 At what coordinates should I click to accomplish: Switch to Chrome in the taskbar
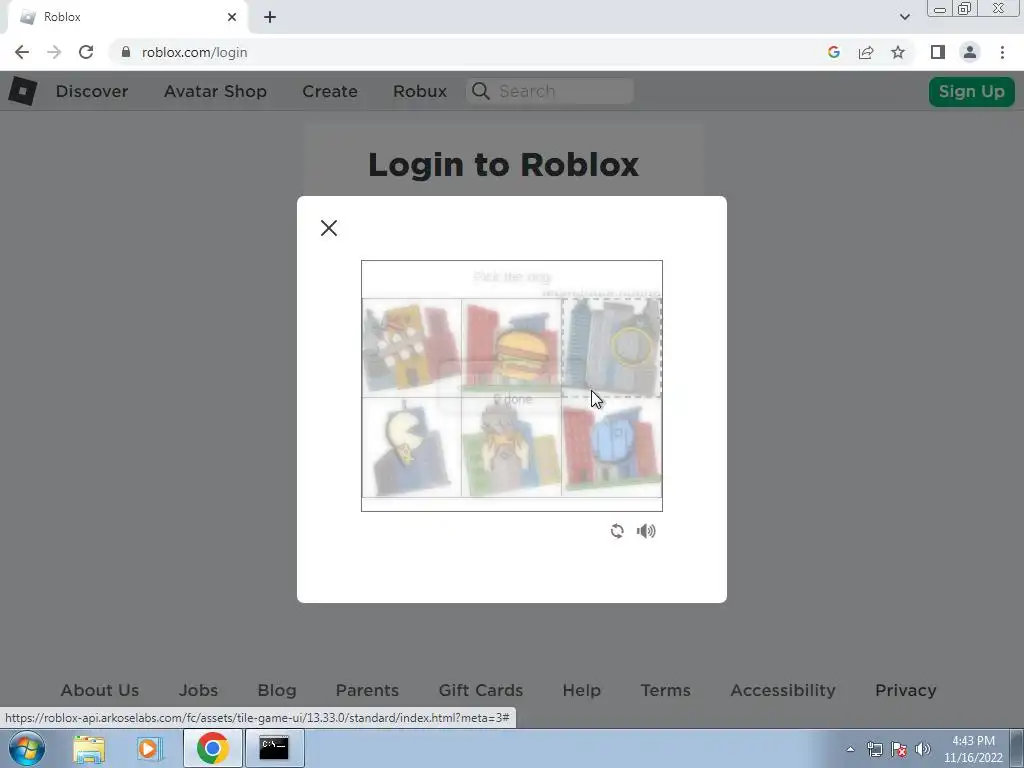(212, 748)
